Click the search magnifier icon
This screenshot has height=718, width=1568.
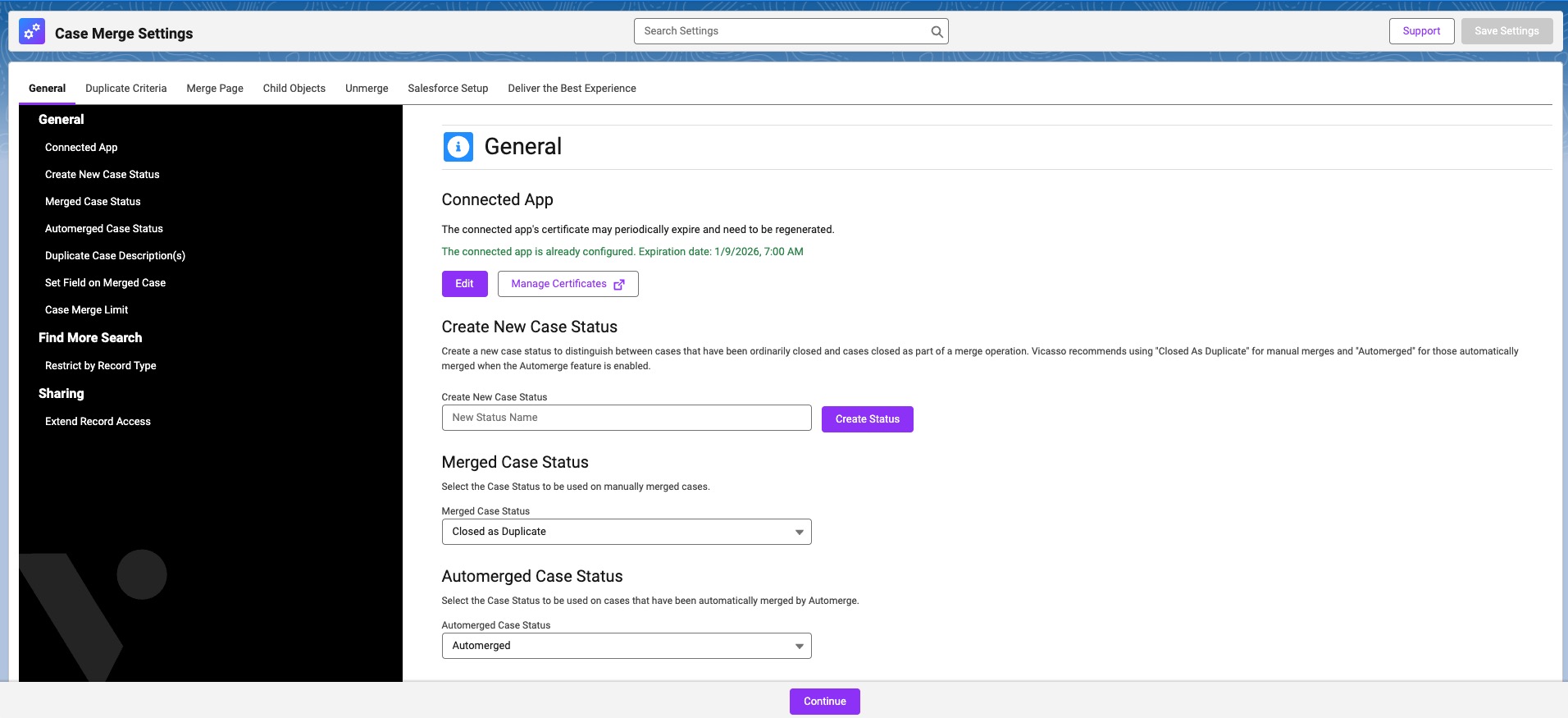937,31
